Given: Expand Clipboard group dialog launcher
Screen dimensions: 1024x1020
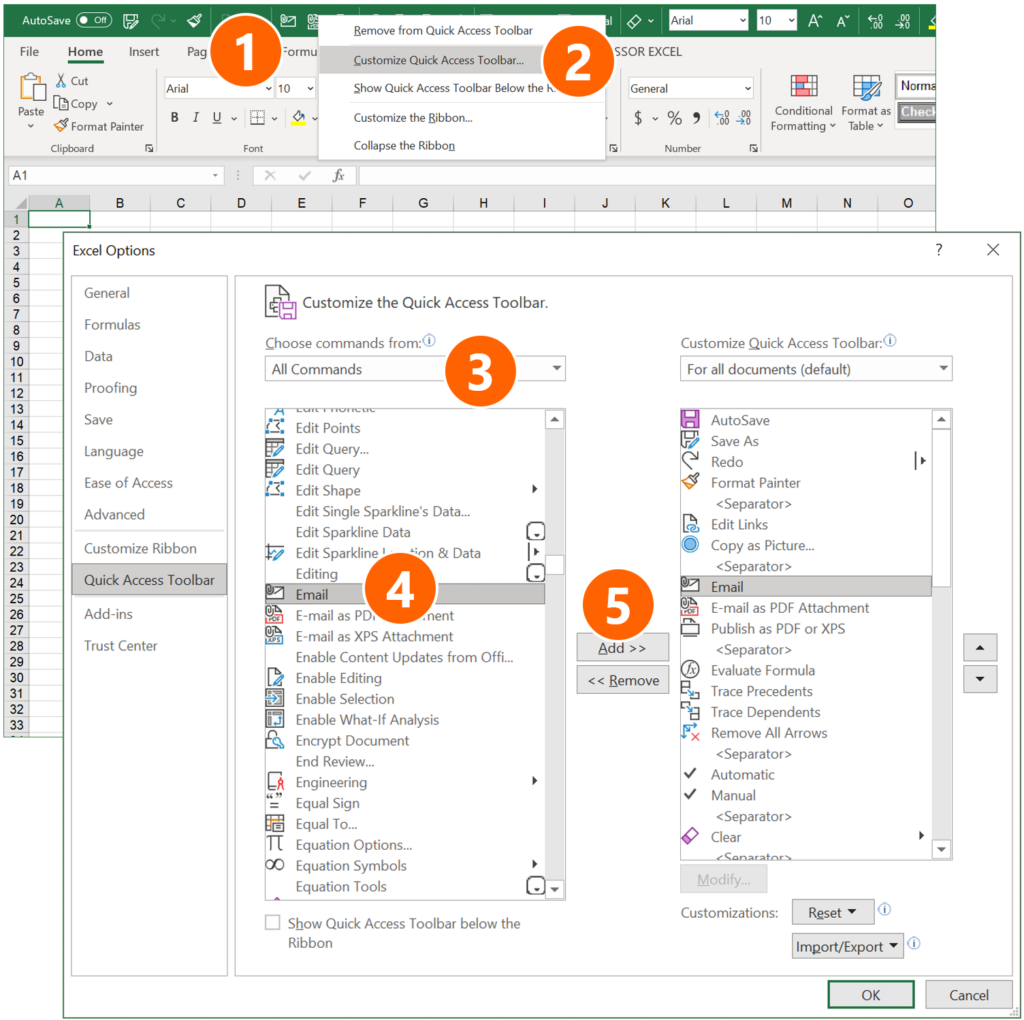Looking at the screenshot, I should click(x=149, y=148).
